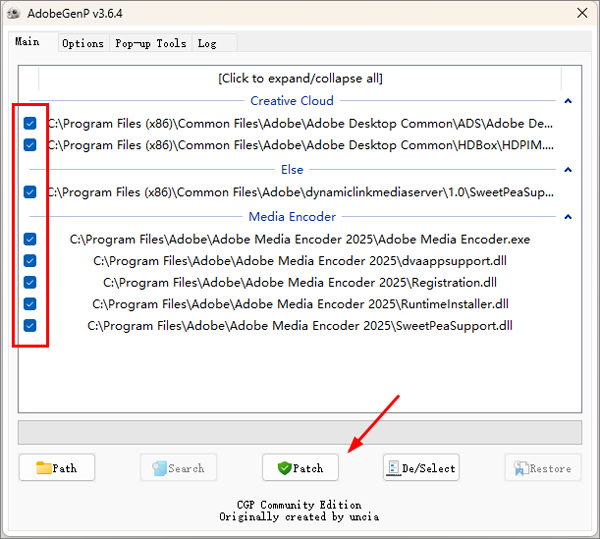This screenshot has height=539, width=600.
Task: Select the dynamiclinkmediaserver path row
Action: pyautogui.click(x=300, y=192)
